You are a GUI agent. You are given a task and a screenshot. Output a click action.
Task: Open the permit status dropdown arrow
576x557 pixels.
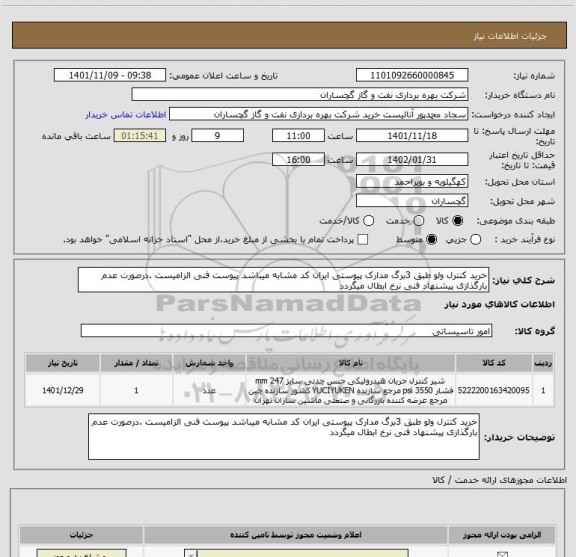[191, 554]
